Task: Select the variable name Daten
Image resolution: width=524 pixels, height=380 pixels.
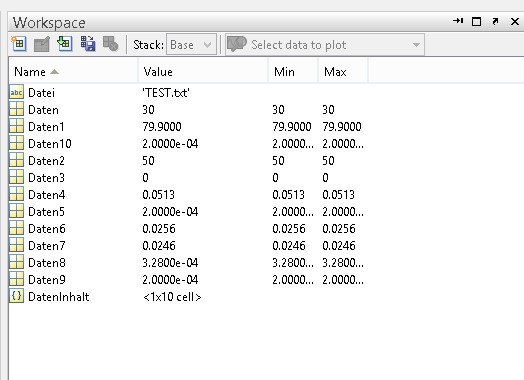Action: click(43, 110)
